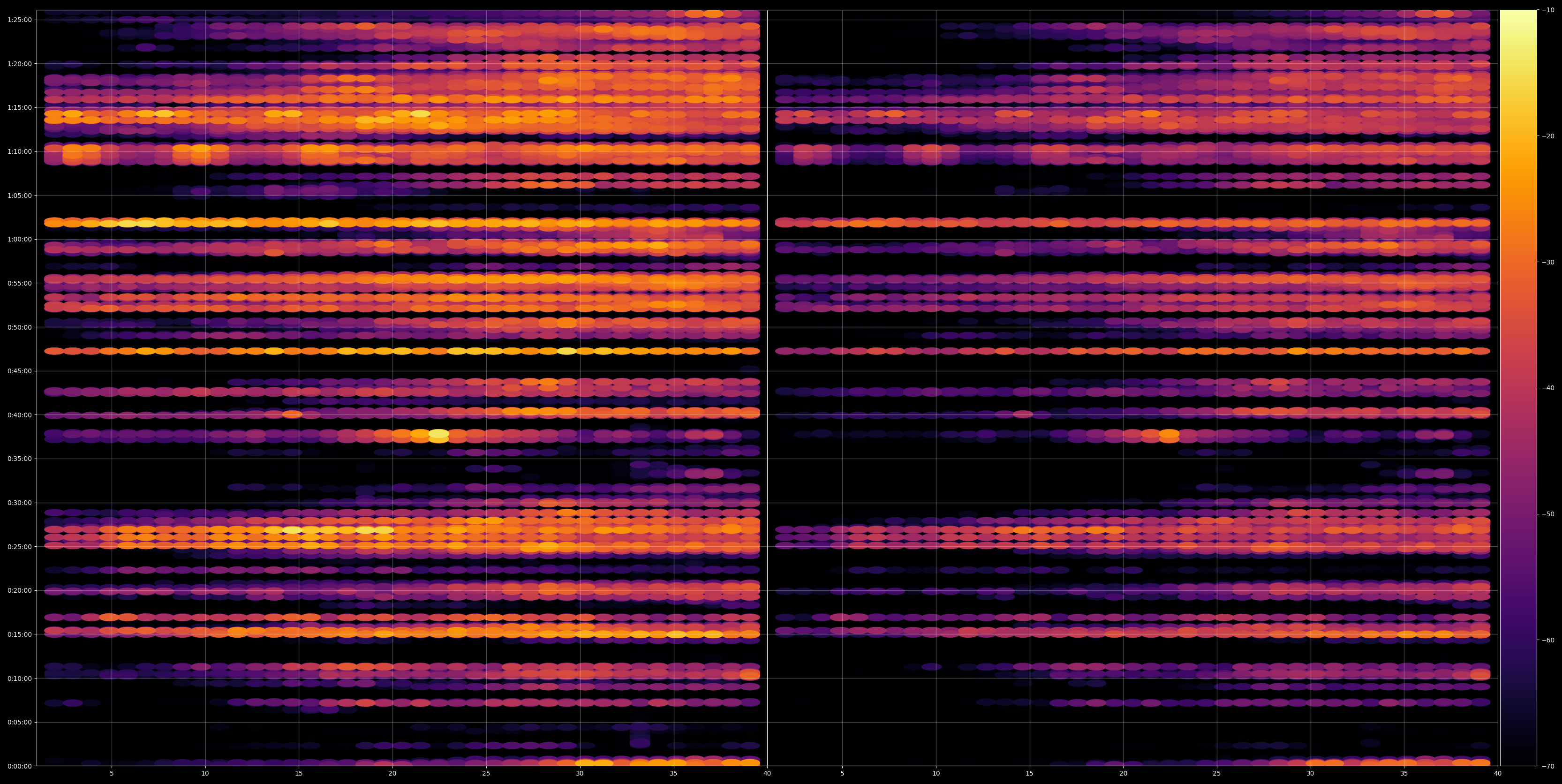This screenshot has height=784, width=1562.
Task: Select the 1:00:00 y-axis label
Action: 20,239
